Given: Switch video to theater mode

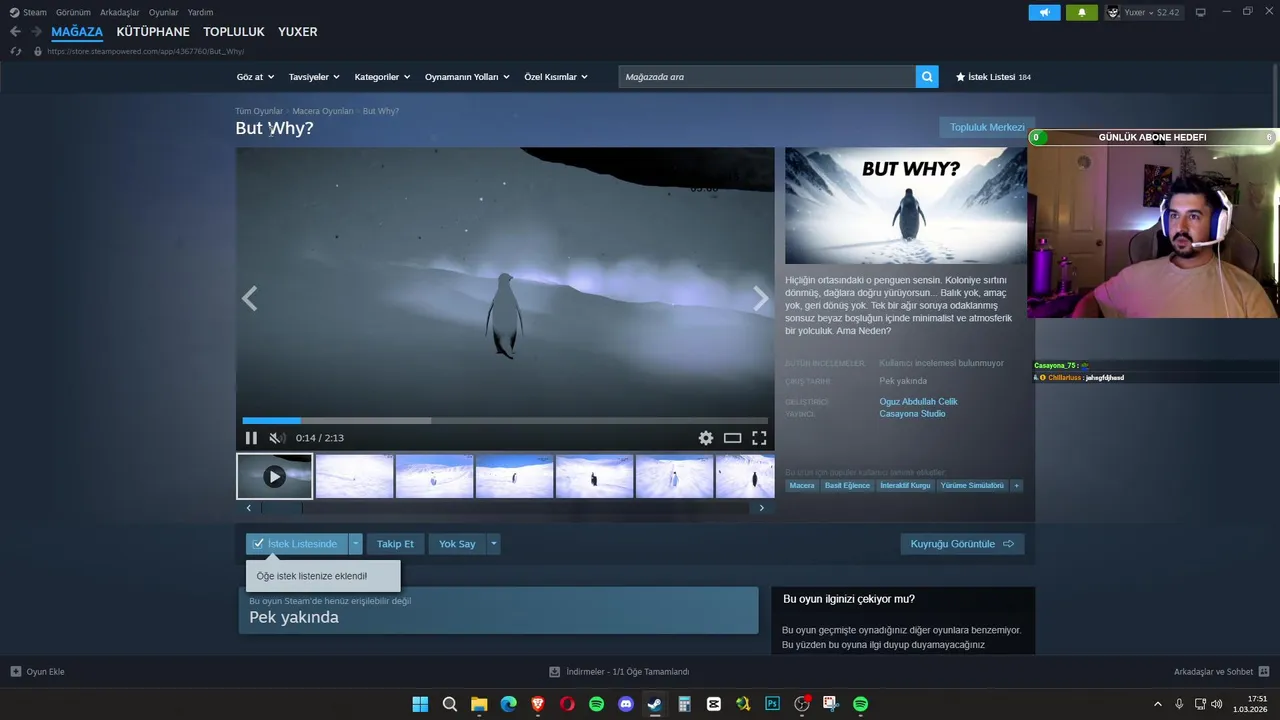Looking at the screenshot, I should (732, 438).
